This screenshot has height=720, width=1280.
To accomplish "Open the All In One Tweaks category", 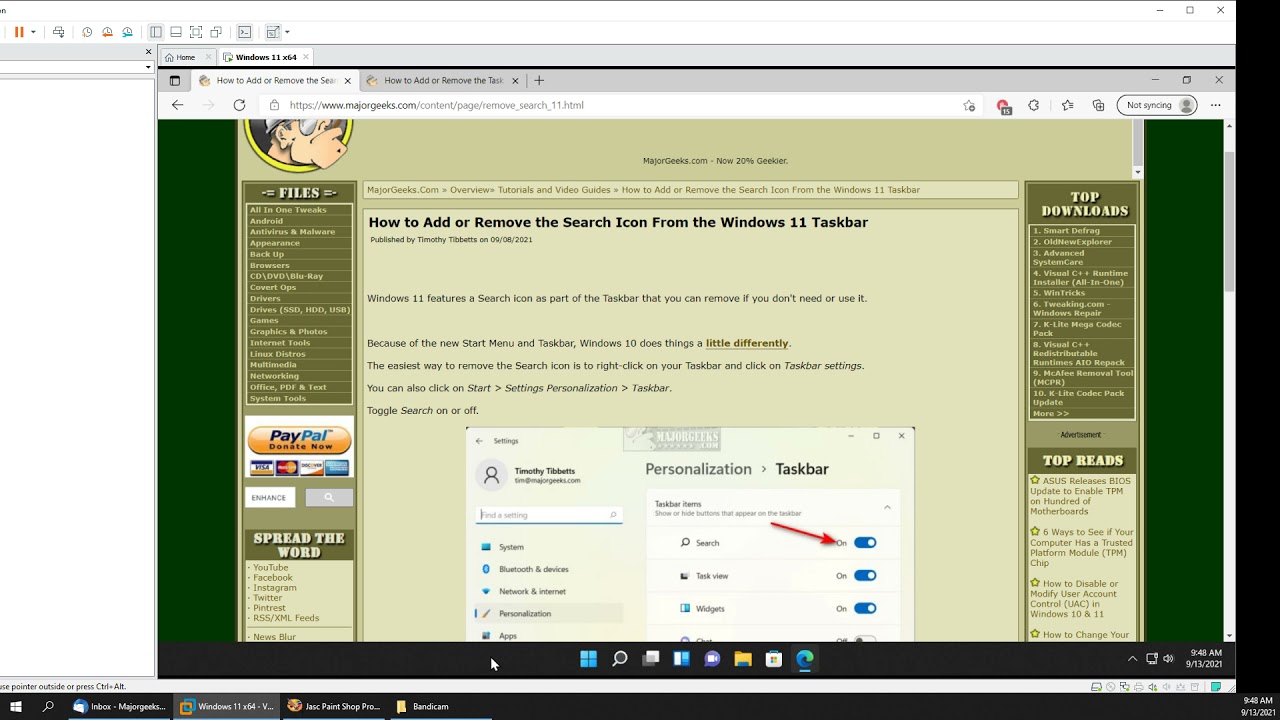I will [288, 210].
